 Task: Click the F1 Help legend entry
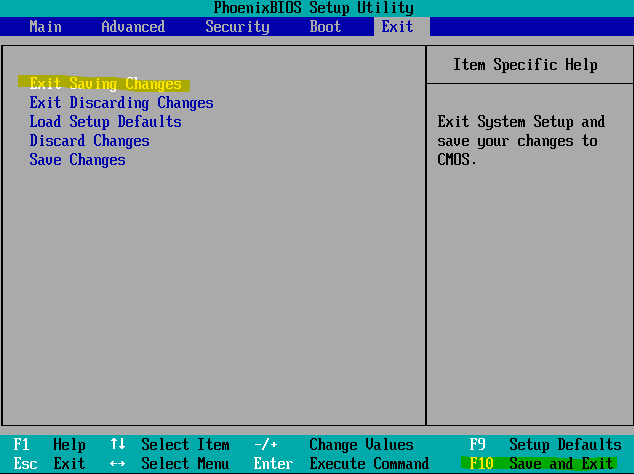point(49,444)
